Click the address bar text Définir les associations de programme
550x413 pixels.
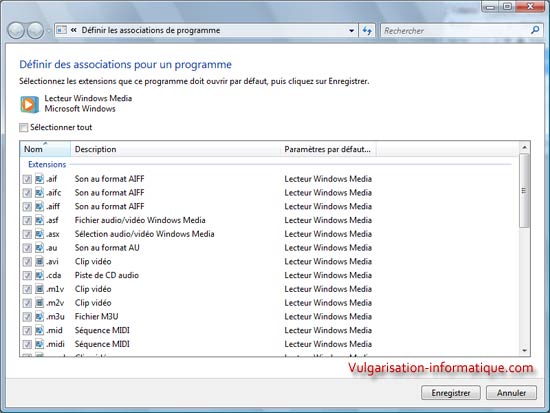pos(151,31)
